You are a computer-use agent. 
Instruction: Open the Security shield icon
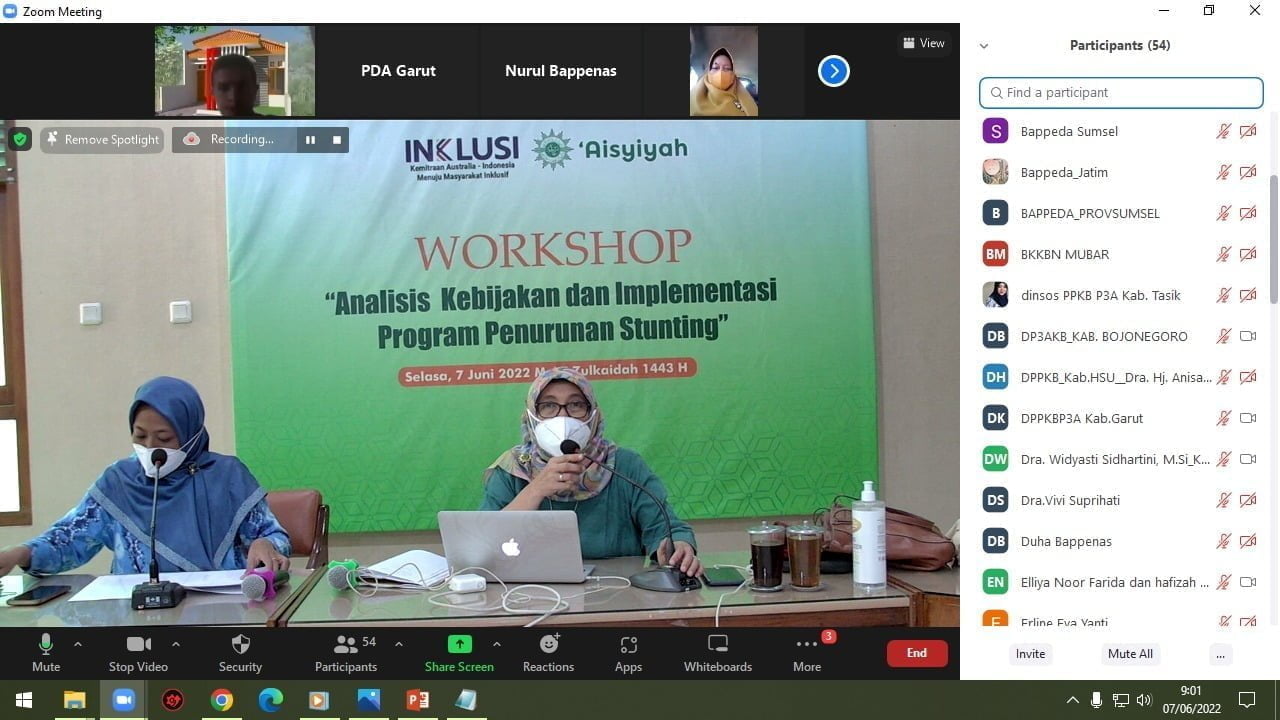[240, 645]
